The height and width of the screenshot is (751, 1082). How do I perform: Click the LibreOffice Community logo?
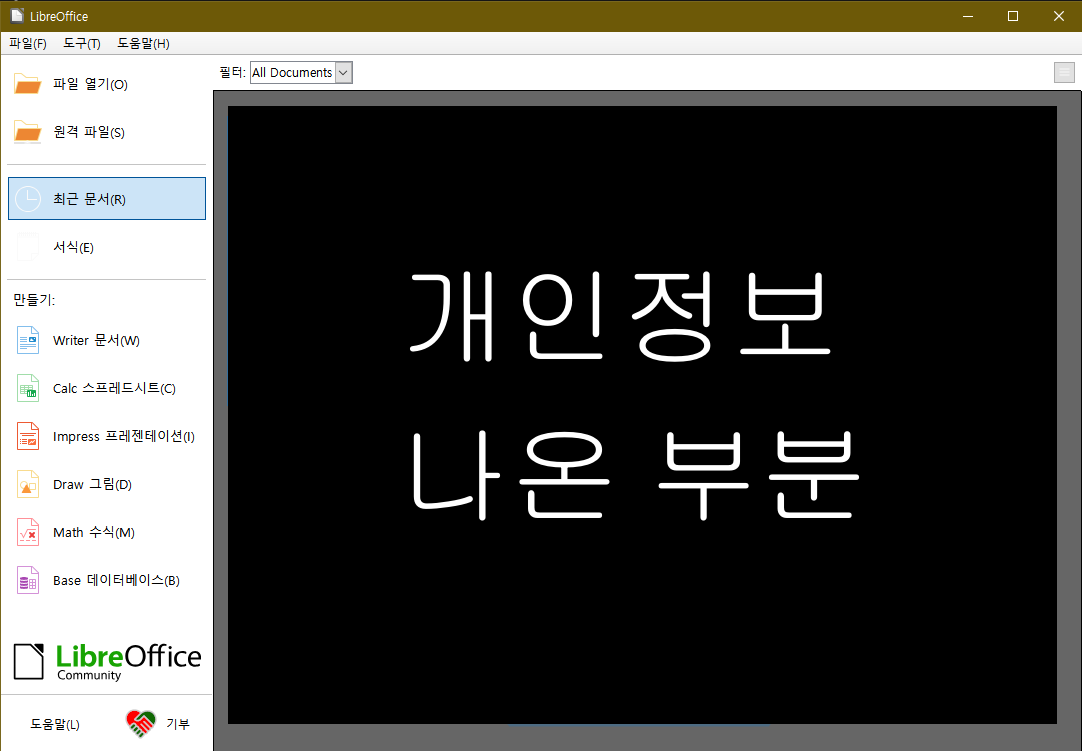click(107, 661)
